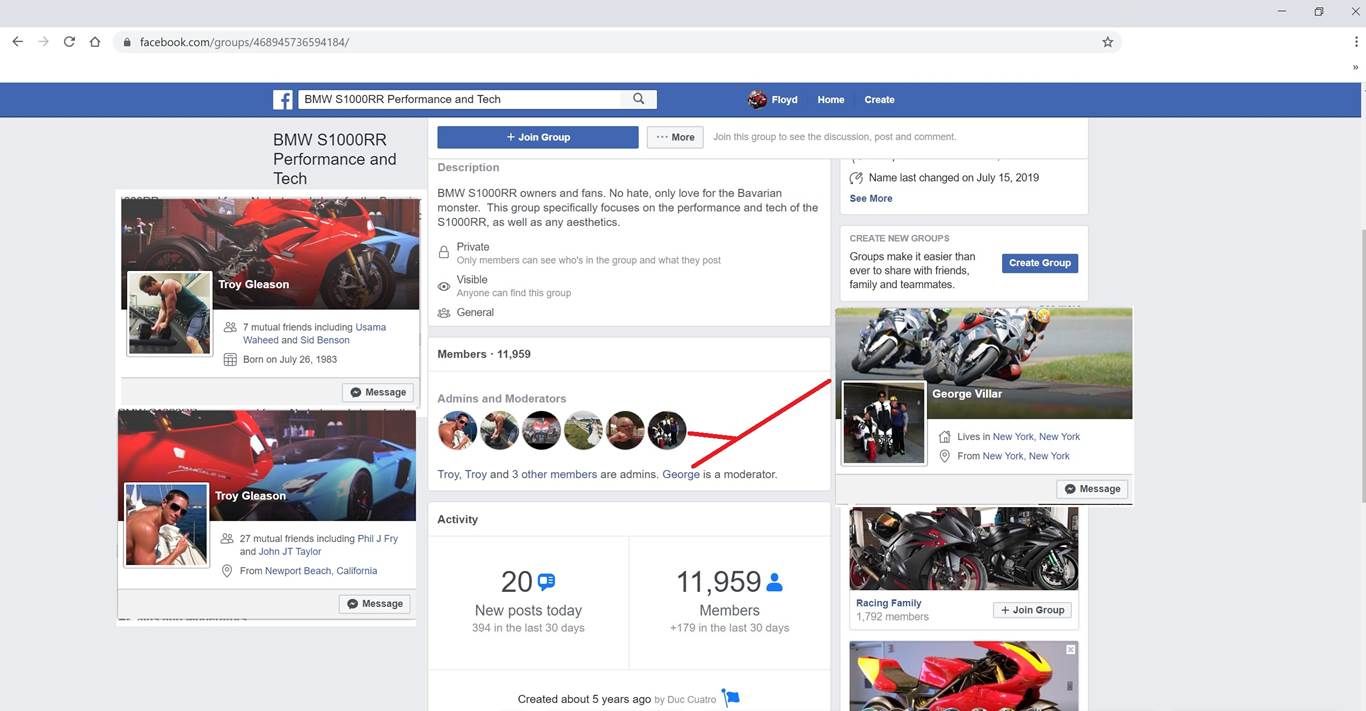The height and width of the screenshot is (711, 1366).
Task: Open Troy Gleason's gym profile picture
Action: (170, 313)
